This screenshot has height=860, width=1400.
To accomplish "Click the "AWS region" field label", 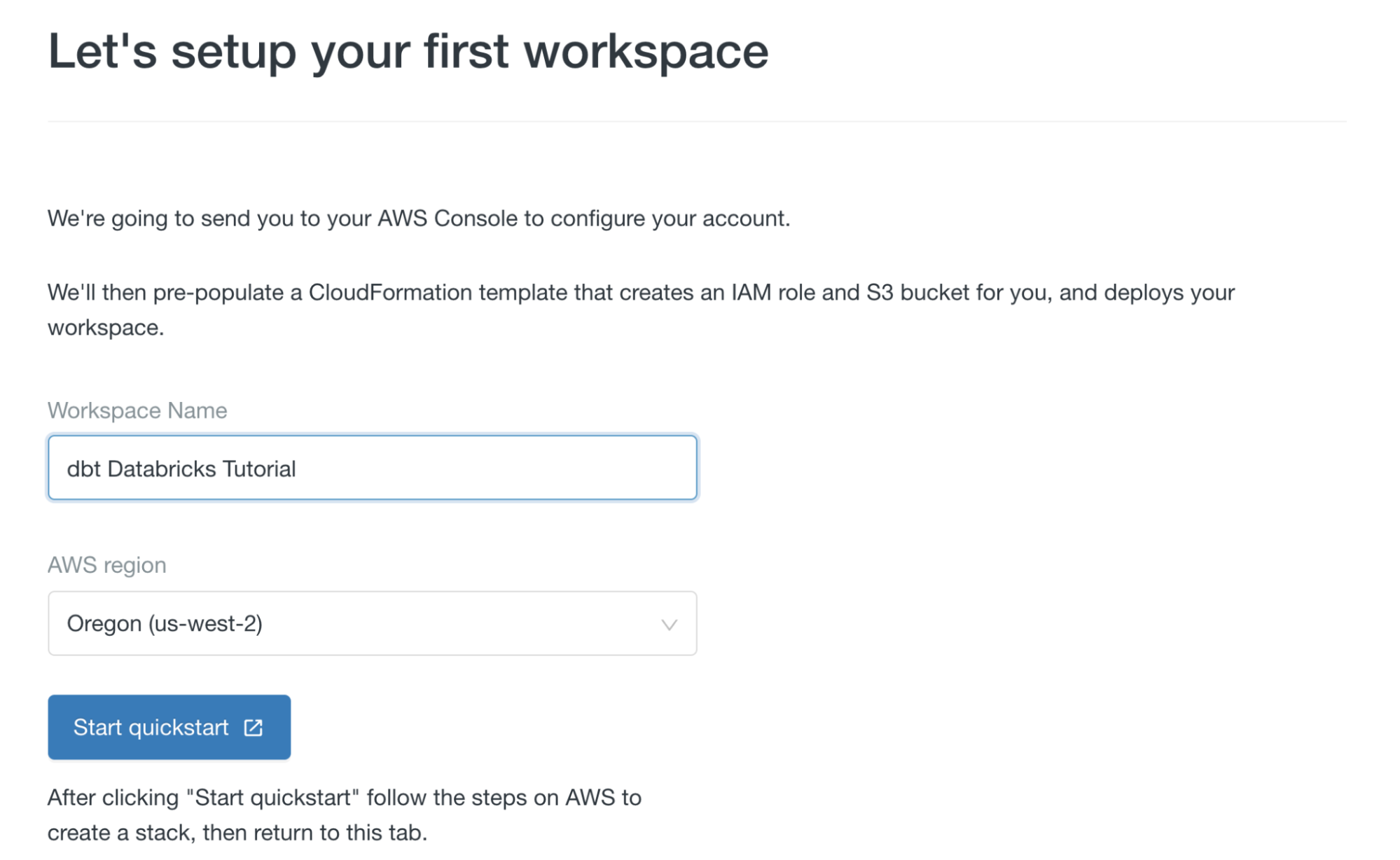I will pyautogui.click(x=107, y=565).
